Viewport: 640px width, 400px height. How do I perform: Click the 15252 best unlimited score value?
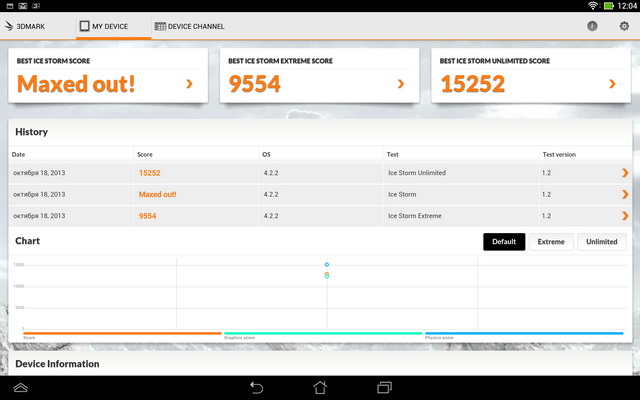pos(473,84)
